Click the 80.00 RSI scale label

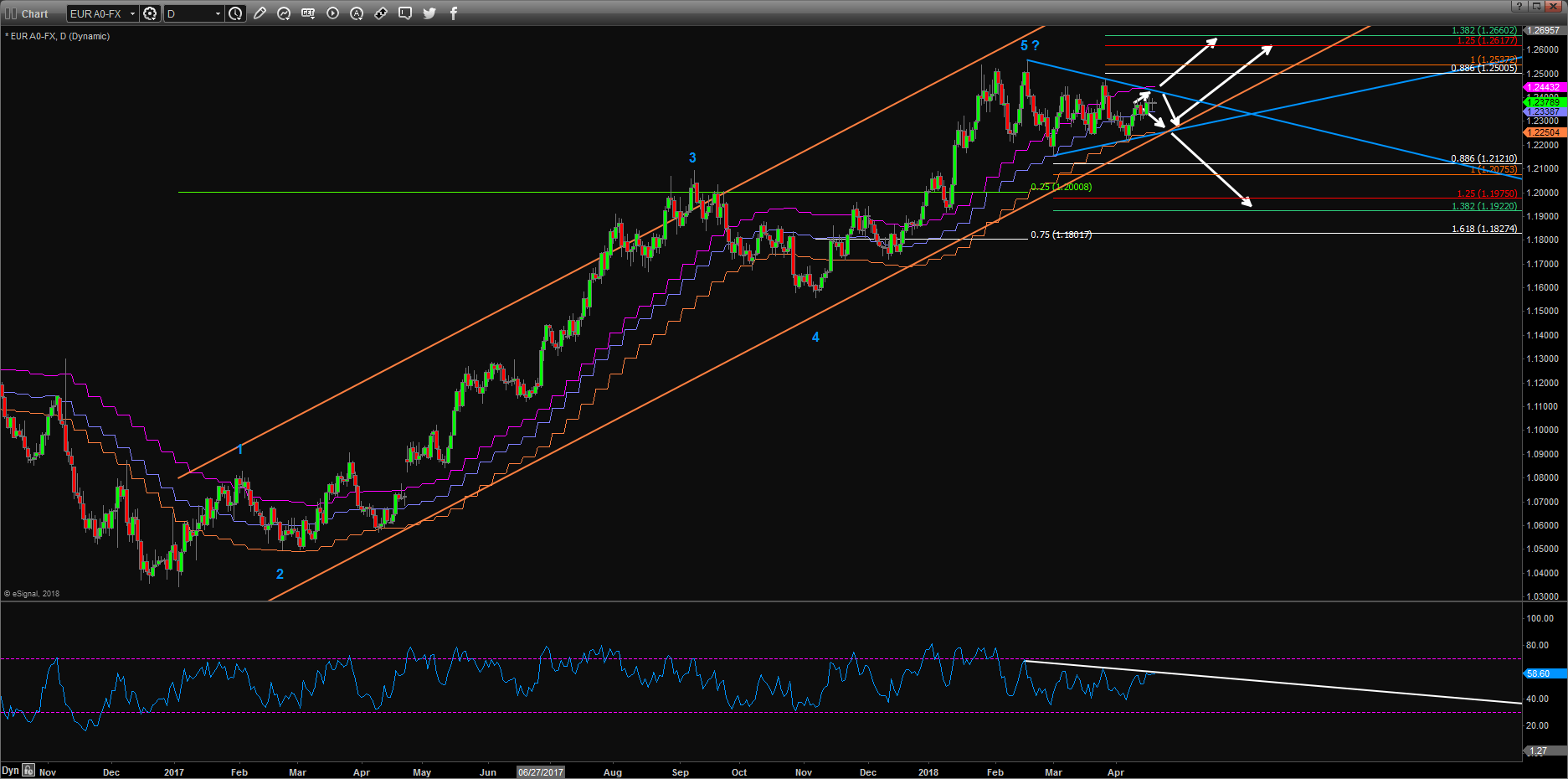pyautogui.click(x=1537, y=645)
